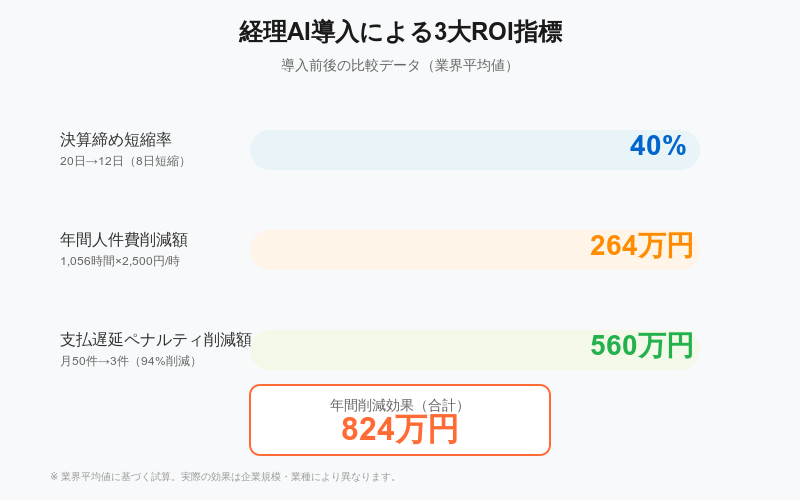Image resolution: width=800 pixels, height=500 pixels.
Task: Click the 560万円 green value
Action: [x=641, y=345]
